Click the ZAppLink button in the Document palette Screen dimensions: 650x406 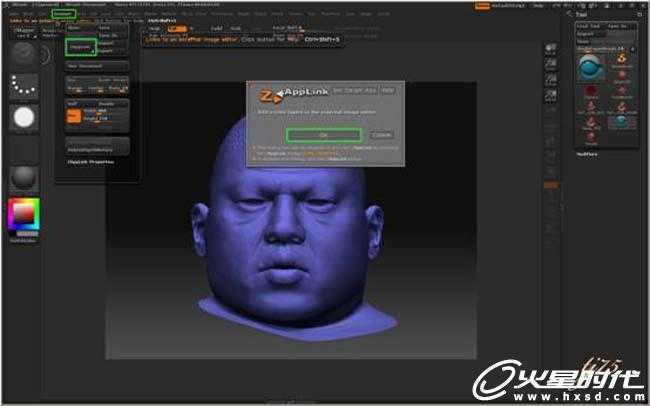point(80,47)
